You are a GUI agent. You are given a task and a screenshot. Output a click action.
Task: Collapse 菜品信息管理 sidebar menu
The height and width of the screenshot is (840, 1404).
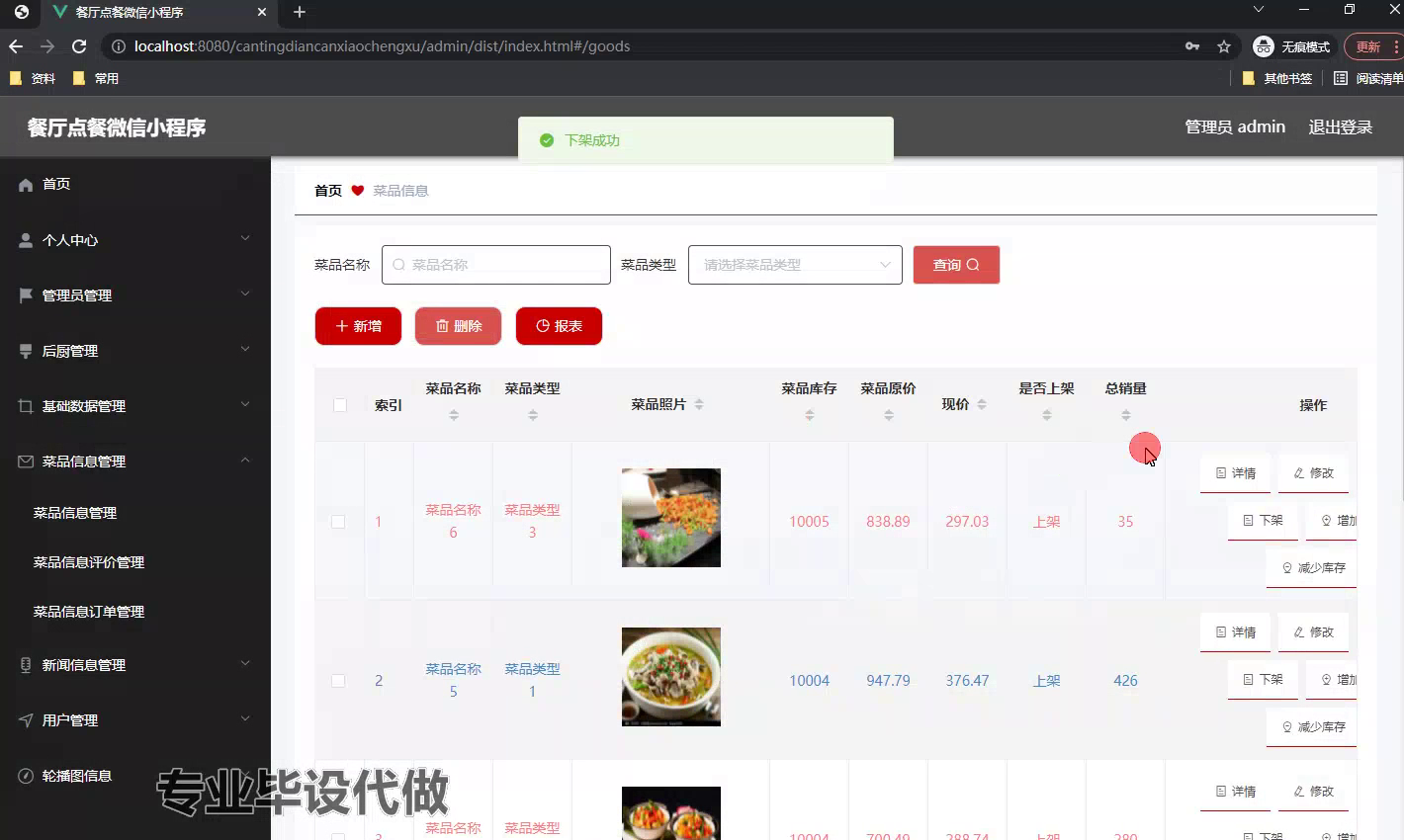pos(135,461)
